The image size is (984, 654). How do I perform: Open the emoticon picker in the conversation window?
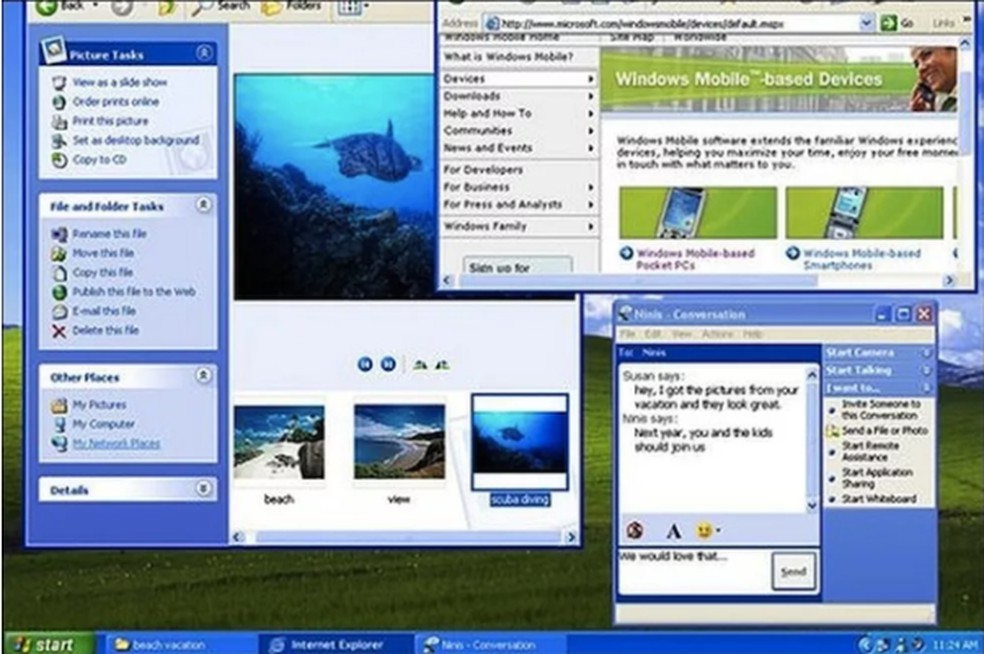(704, 529)
